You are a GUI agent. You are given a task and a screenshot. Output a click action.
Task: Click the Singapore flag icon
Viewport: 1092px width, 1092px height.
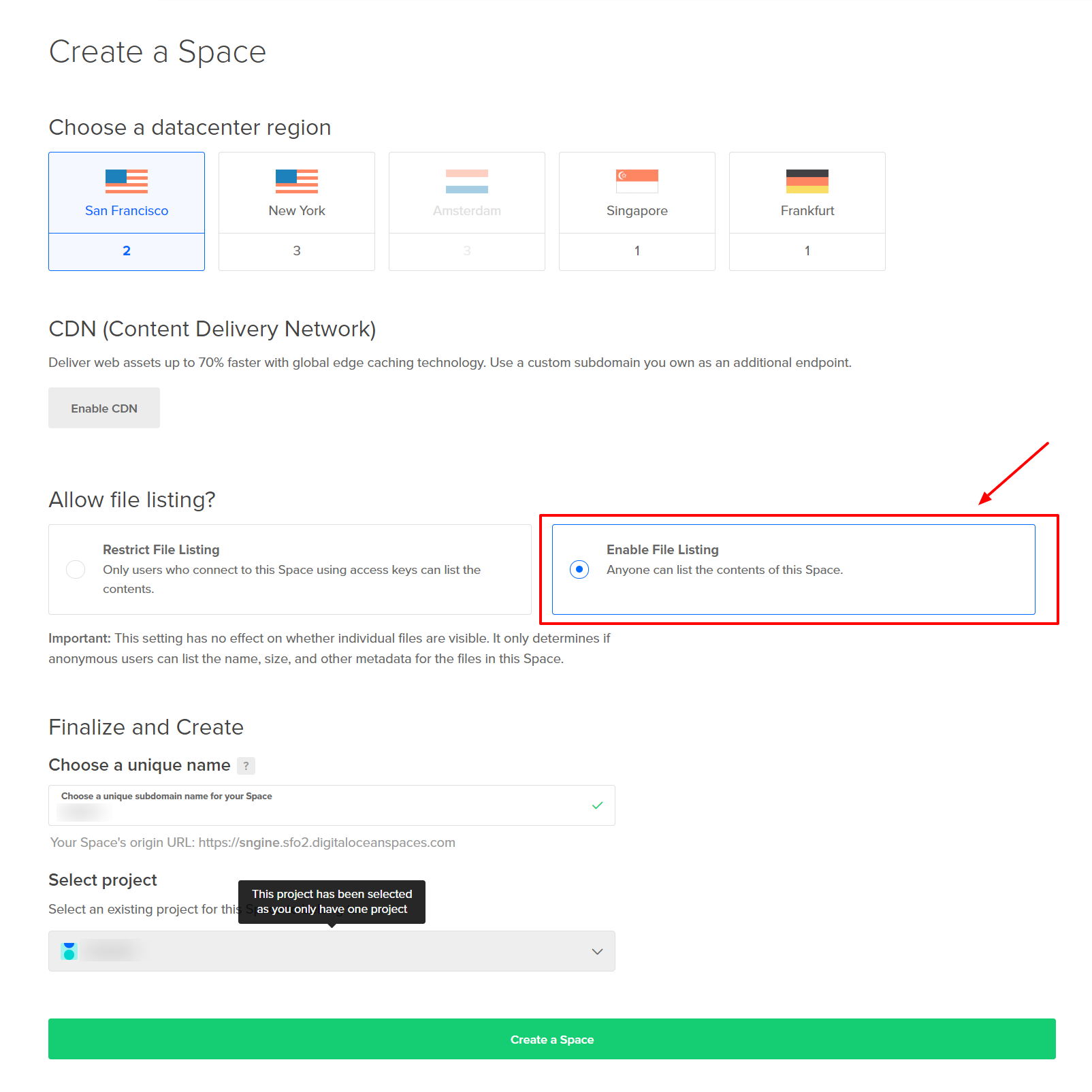(x=637, y=181)
